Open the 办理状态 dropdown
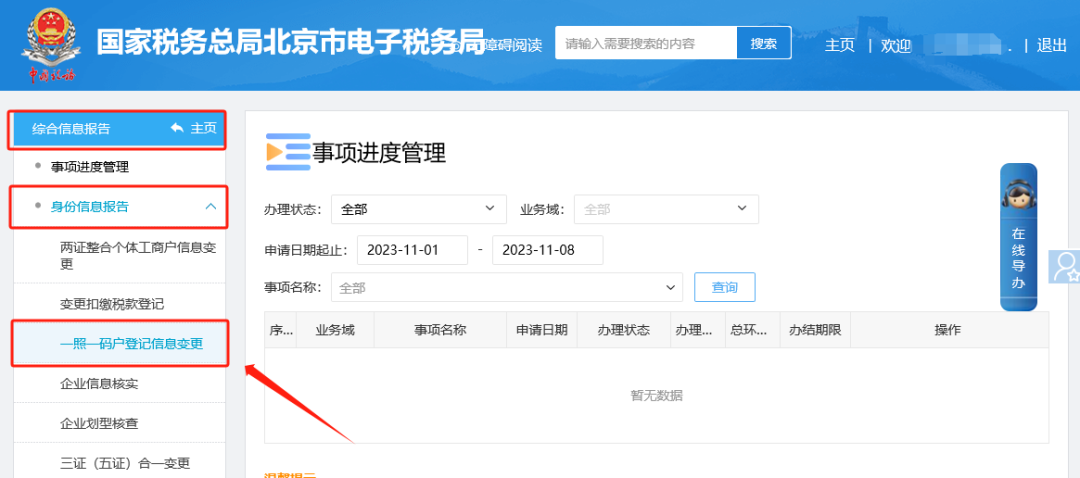Screen dimensions: 1080x478 tap(417, 209)
